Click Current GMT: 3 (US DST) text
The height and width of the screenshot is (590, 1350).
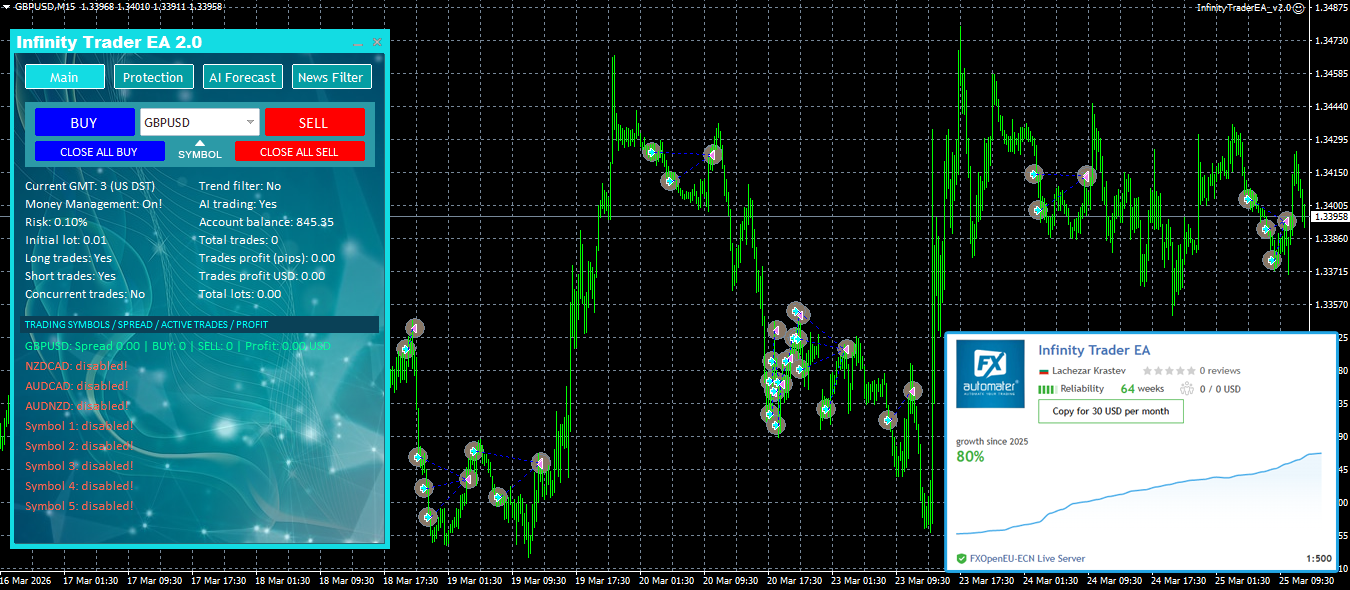point(90,186)
